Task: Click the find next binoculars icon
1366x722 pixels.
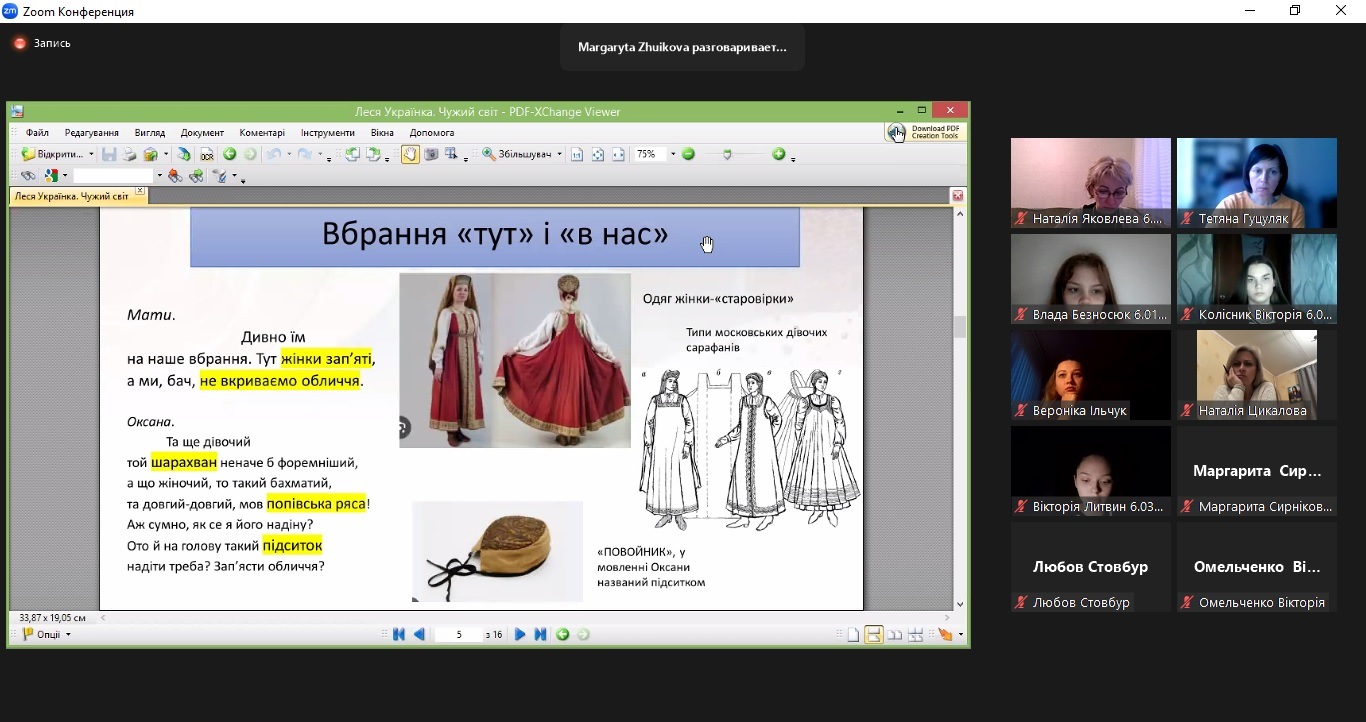Action: (x=196, y=175)
